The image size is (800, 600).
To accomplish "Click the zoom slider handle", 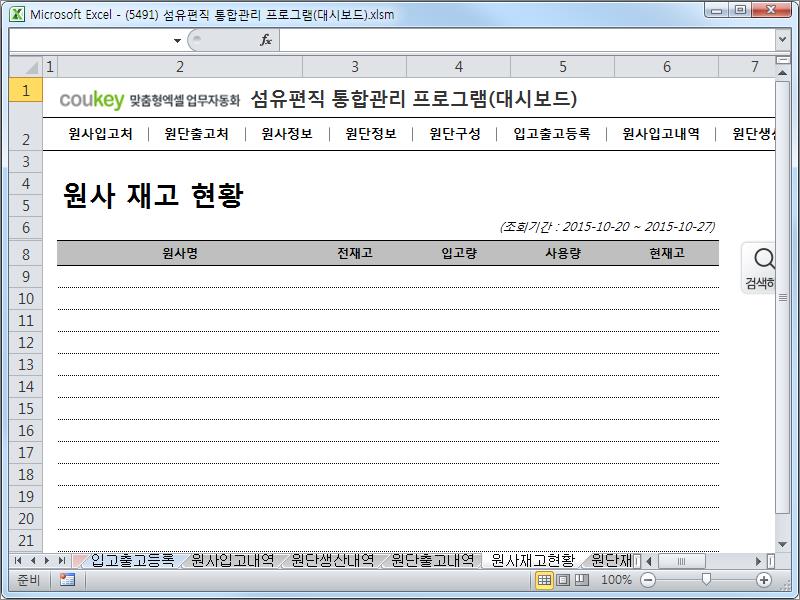I will pyautogui.click(x=706, y=579).
